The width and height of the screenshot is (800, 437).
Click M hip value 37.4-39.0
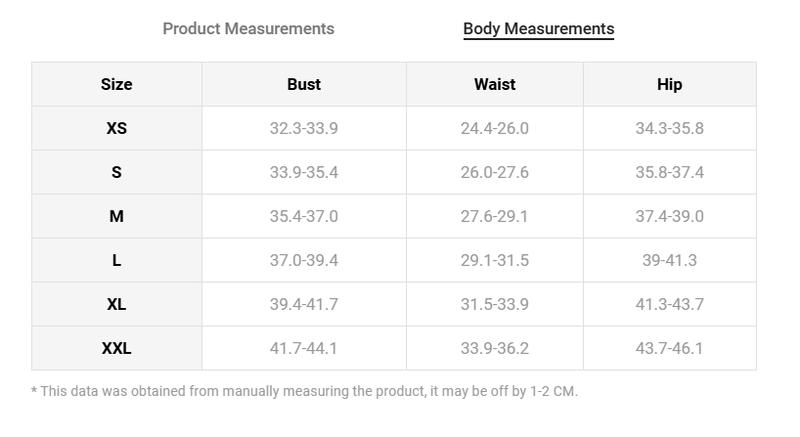(669, 216)
